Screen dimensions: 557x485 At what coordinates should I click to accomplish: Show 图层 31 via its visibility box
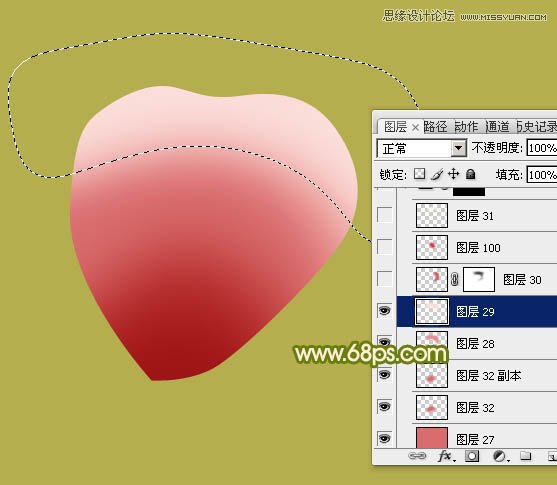(384, 215)
